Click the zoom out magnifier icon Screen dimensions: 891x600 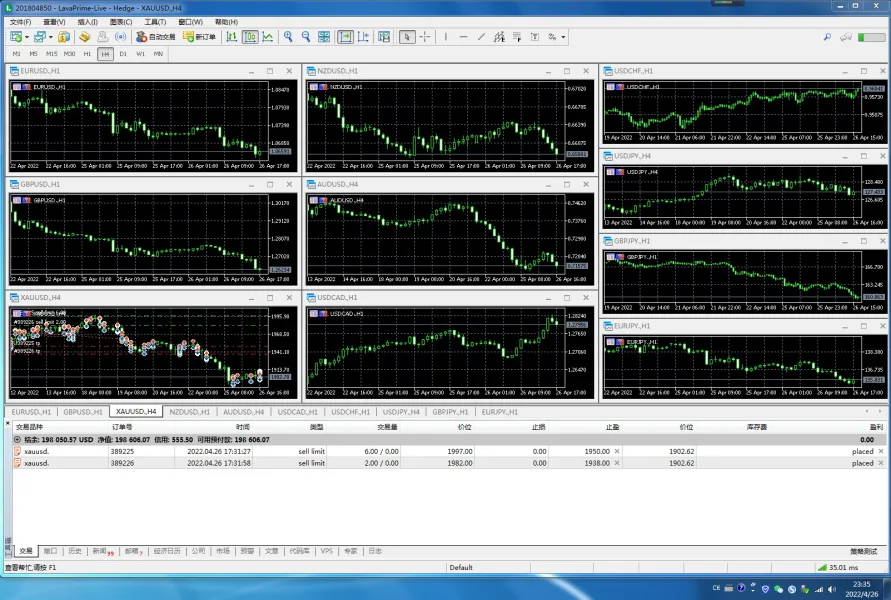click(x=305, y=37)
